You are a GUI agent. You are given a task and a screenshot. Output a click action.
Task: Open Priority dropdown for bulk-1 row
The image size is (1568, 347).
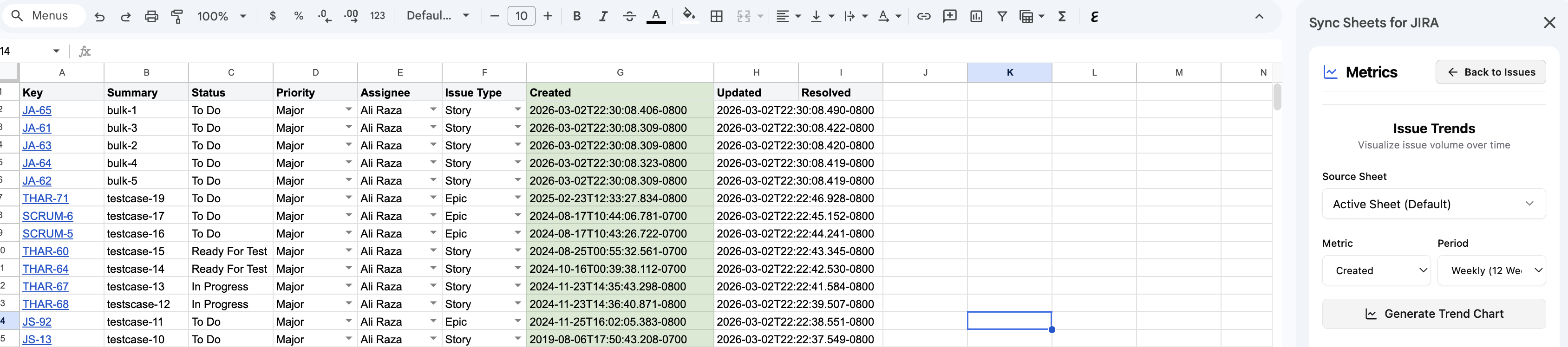(x=349, y=110)
